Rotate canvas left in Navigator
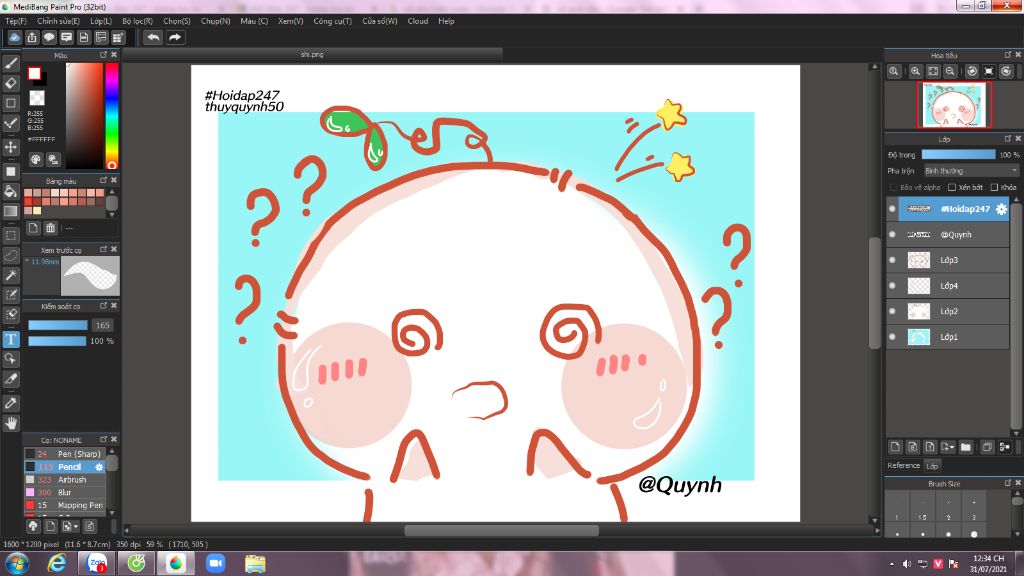This screenshot has height=576, width=1024. coord(972,71)
